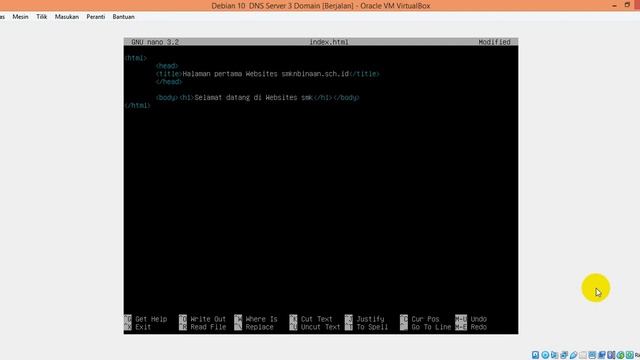Click the 'GNU nano 3.2' header text

point(155,42)
